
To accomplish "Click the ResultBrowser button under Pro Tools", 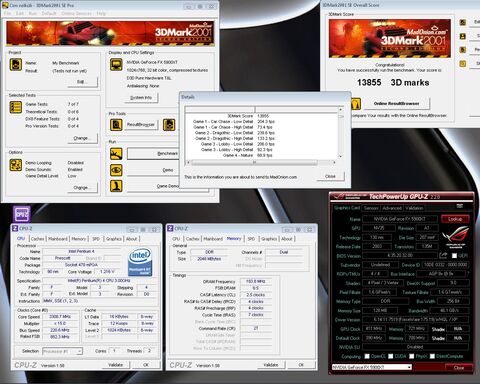I will pyautogui.click(x=141, y=125).
